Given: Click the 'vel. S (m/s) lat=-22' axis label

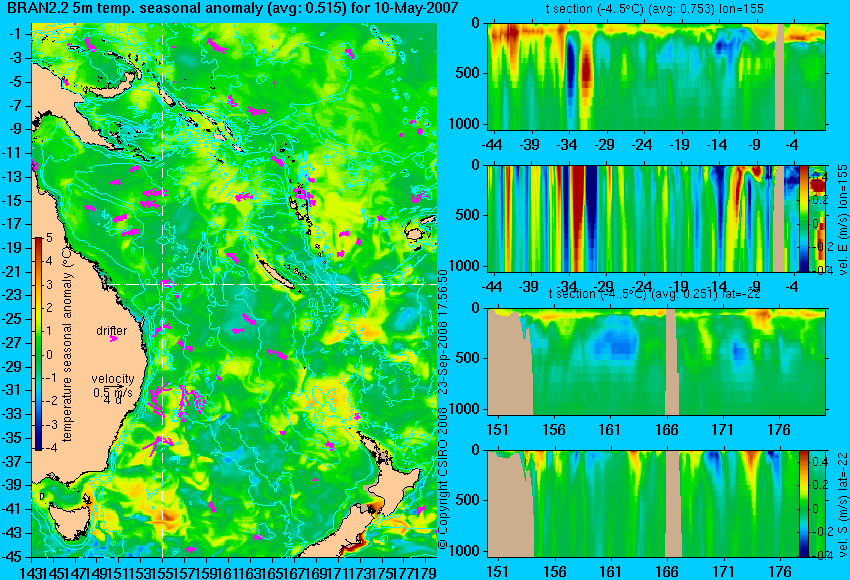Looking at the screenshot, I should pyautogui.click(x=842, y=504).
